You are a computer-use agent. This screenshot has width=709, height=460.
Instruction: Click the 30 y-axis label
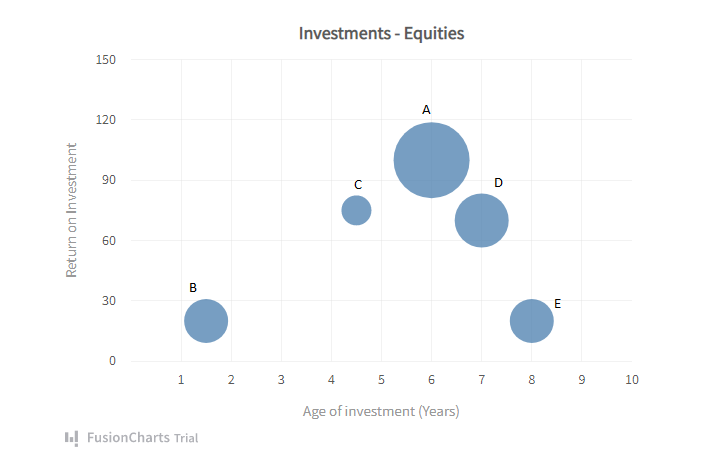point(108,301)
